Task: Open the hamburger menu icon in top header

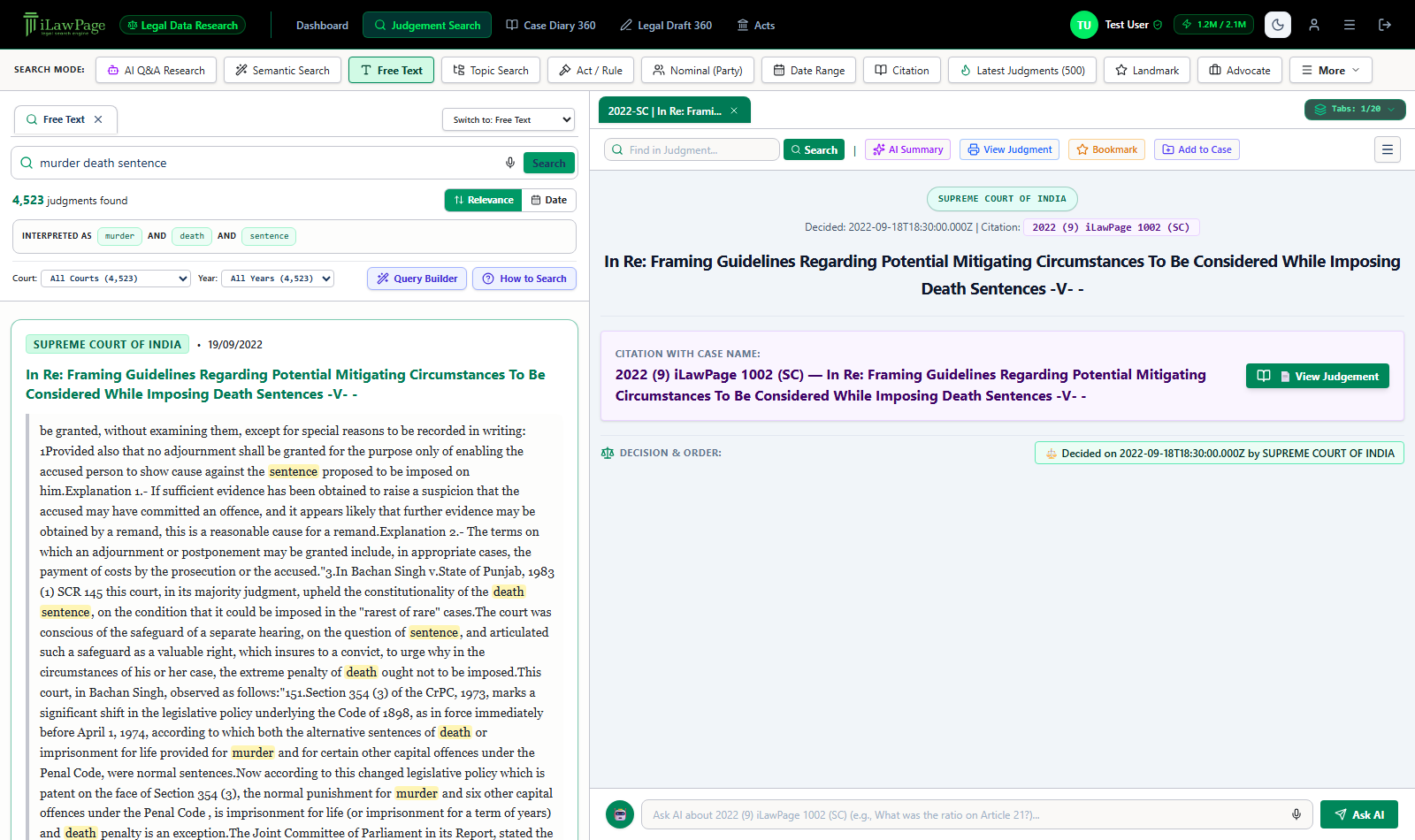Action: (1350, 25)
